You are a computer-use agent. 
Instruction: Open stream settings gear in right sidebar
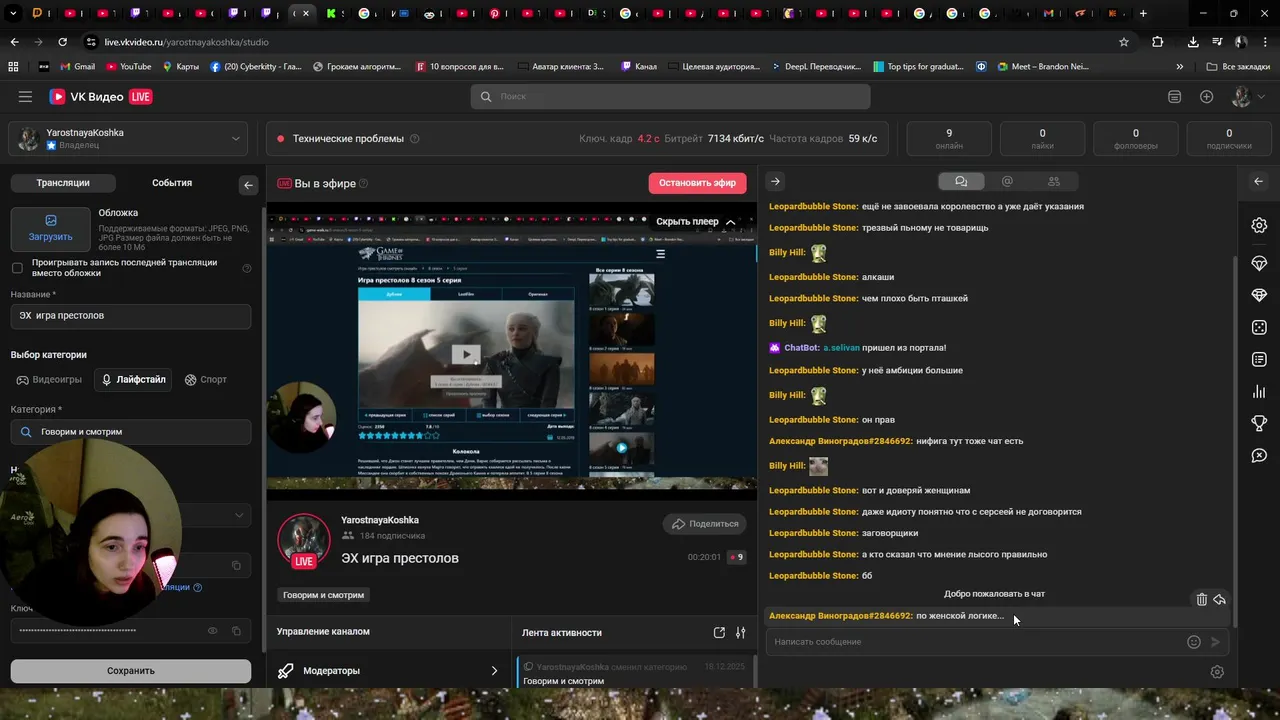1259,225
